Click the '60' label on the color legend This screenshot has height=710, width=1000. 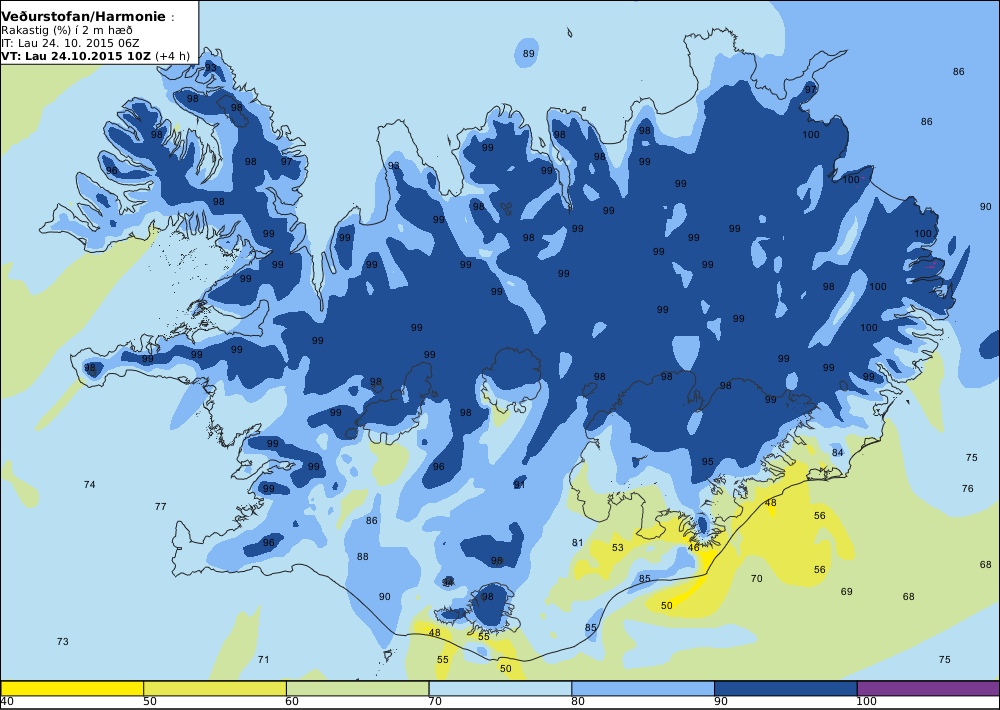point(292,702)
